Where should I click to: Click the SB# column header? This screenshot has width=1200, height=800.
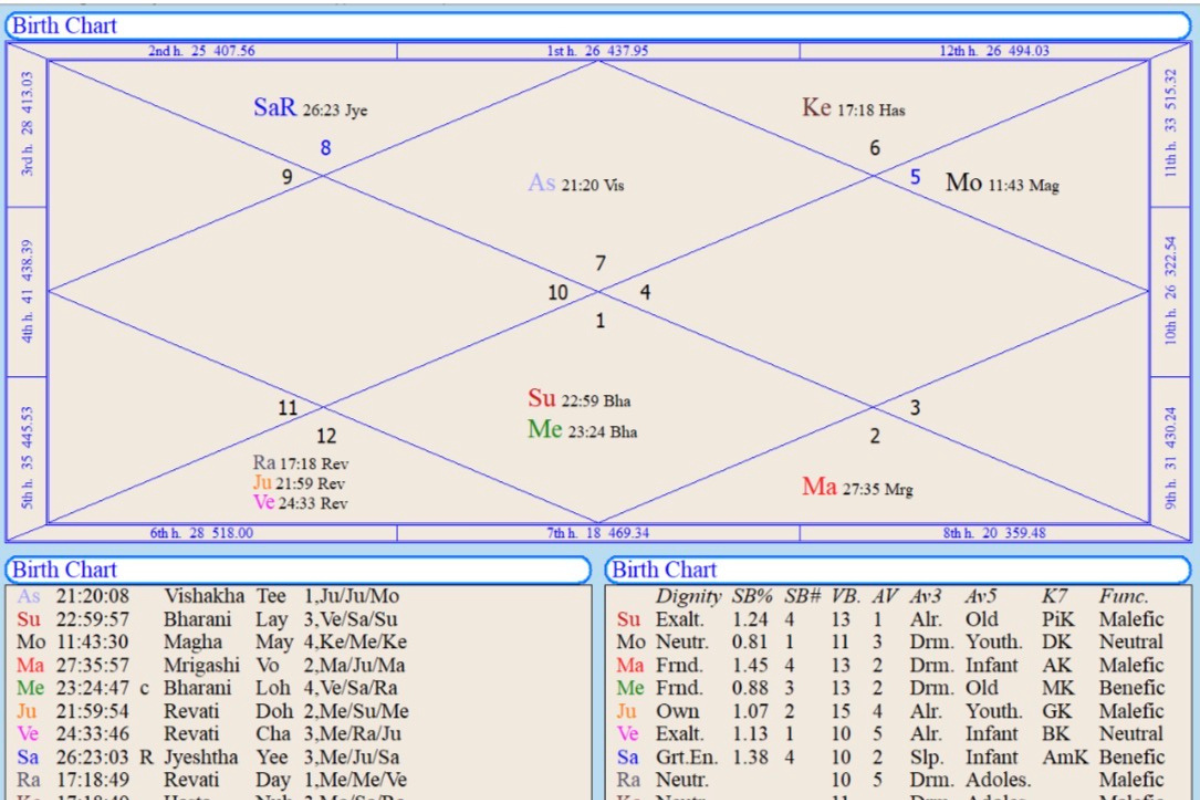point(802,596)
